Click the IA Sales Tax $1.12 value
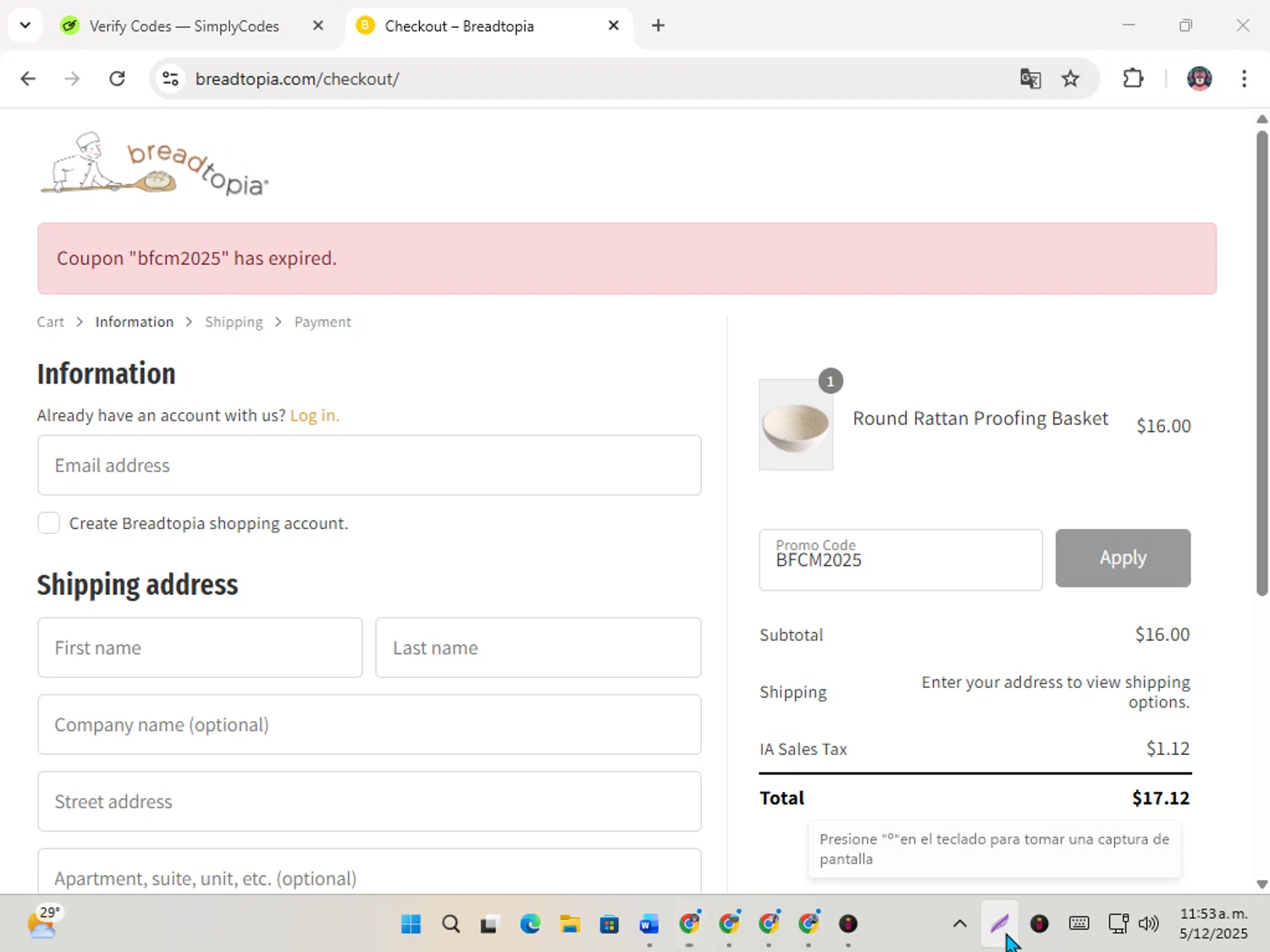 click(x=1168, y=749)
